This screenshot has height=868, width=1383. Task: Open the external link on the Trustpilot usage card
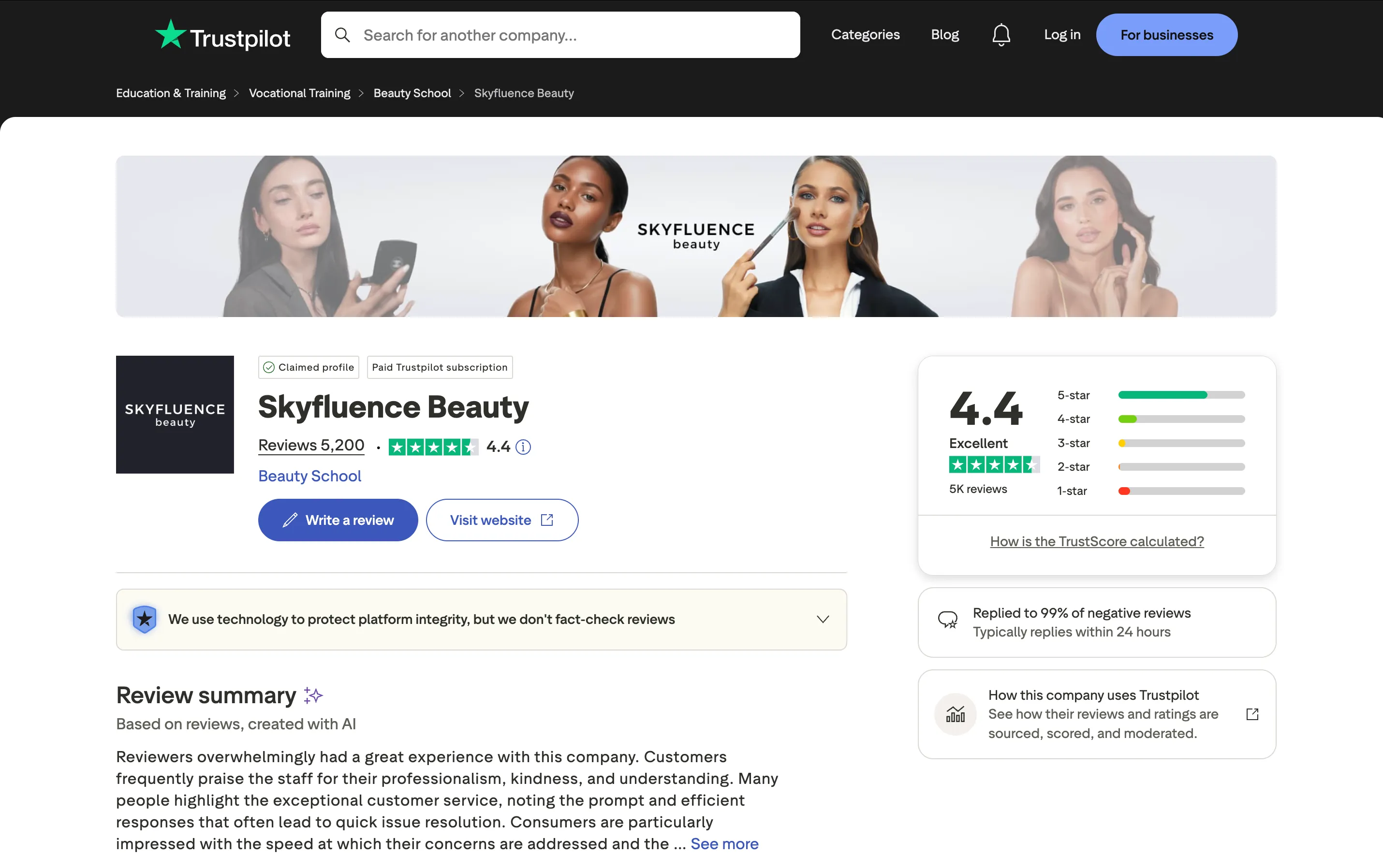(1252, 714)
